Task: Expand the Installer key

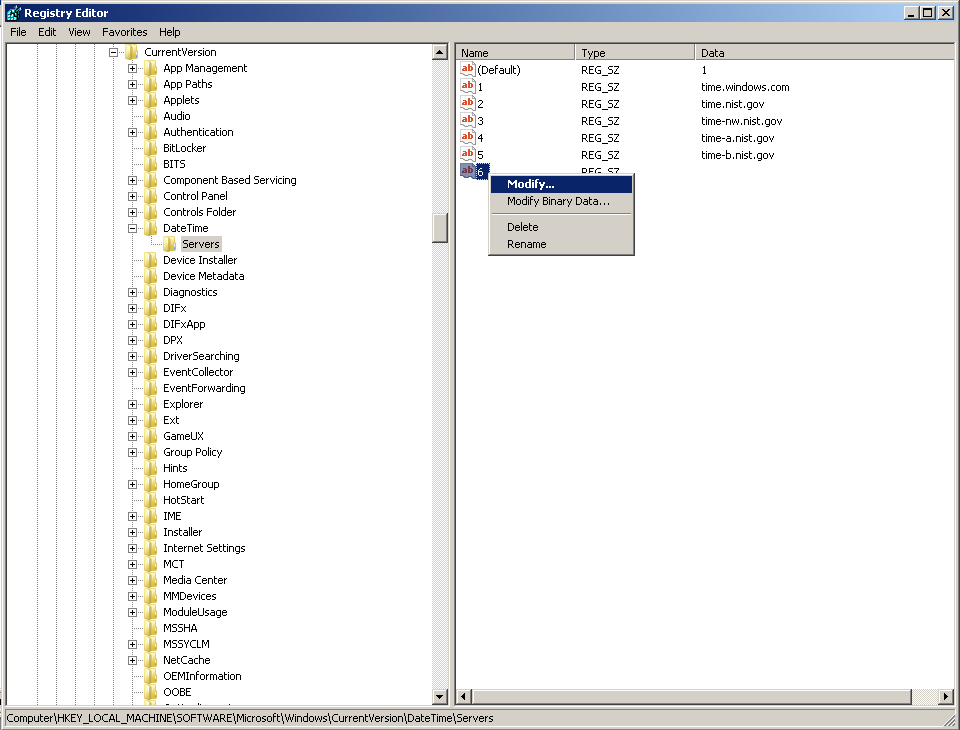Action: pyautogui.click(x=132, y=532)
